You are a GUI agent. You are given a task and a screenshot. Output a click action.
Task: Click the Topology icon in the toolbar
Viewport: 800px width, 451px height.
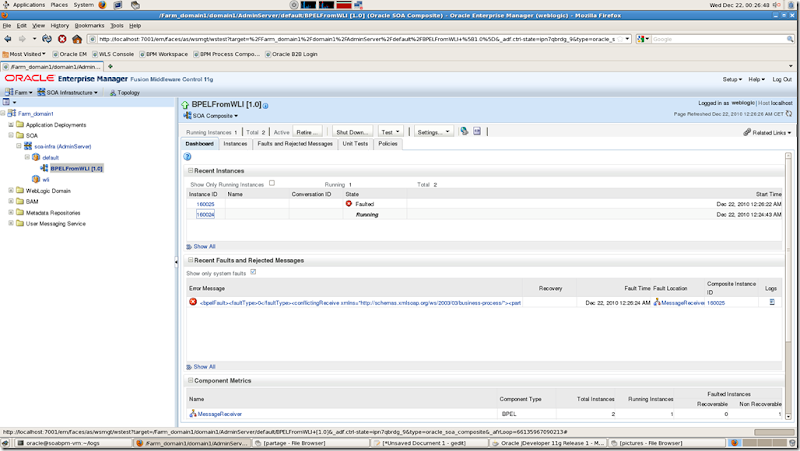coord(113,93)
